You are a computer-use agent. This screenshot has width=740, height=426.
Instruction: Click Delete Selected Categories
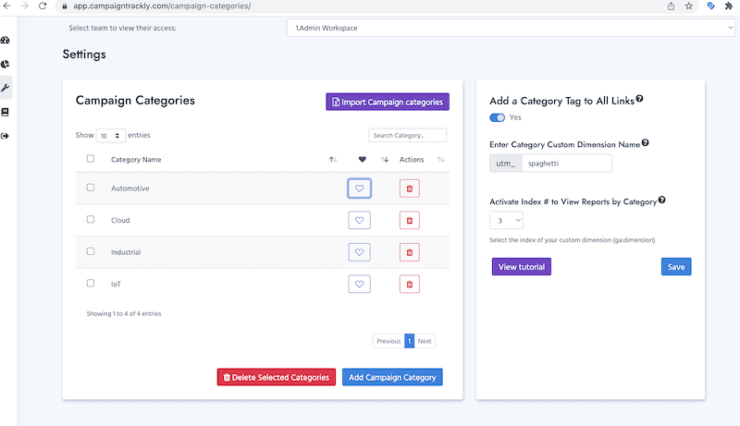click(x=276, y=377)
